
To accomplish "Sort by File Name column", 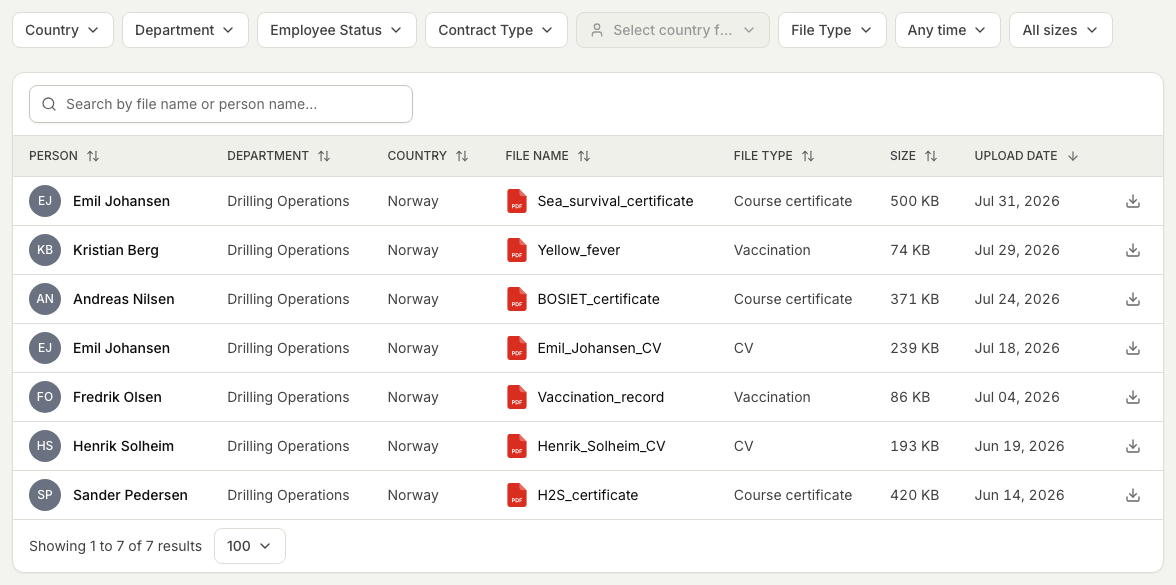I will coord(548,156).
